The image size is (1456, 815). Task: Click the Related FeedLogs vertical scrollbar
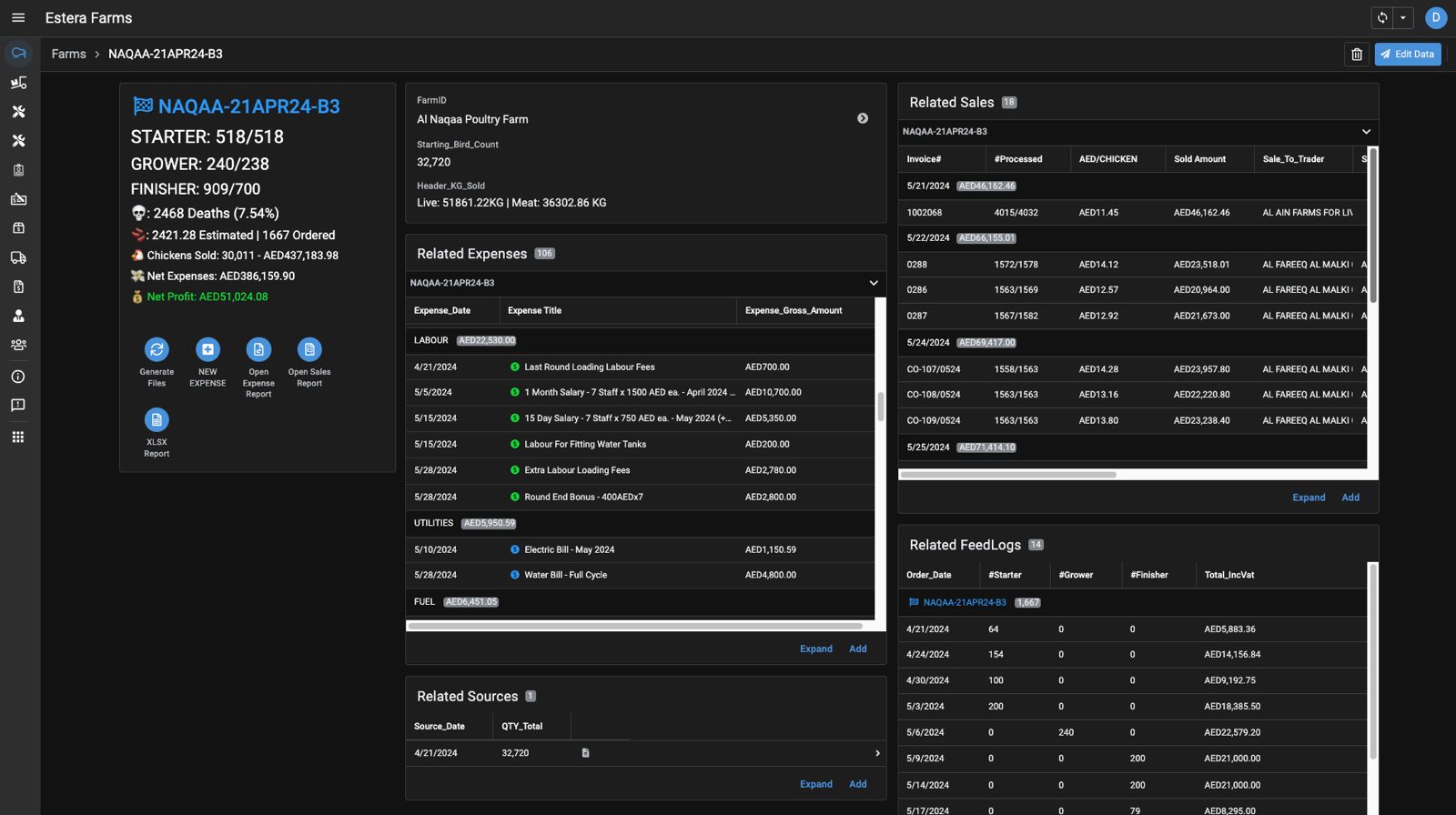click(x=1373, y=662)
